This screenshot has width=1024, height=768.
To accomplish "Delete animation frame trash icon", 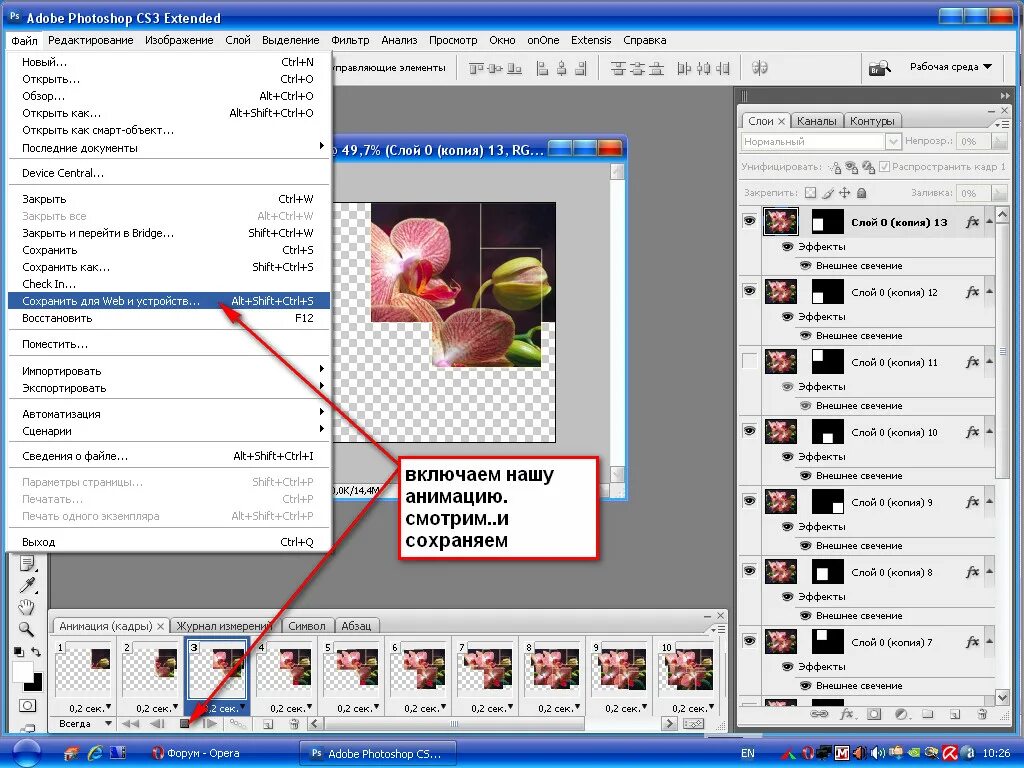I will coord(294,724).
